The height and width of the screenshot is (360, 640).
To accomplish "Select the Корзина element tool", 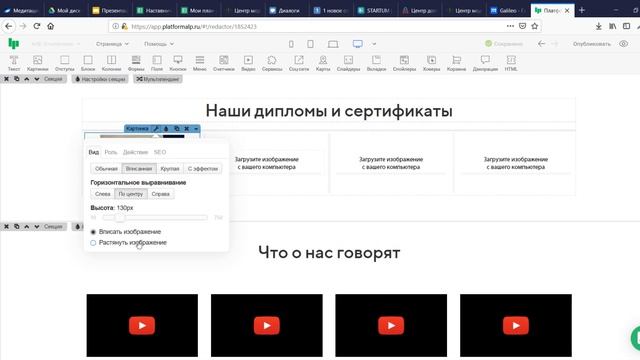I will [x=456, y=63].
